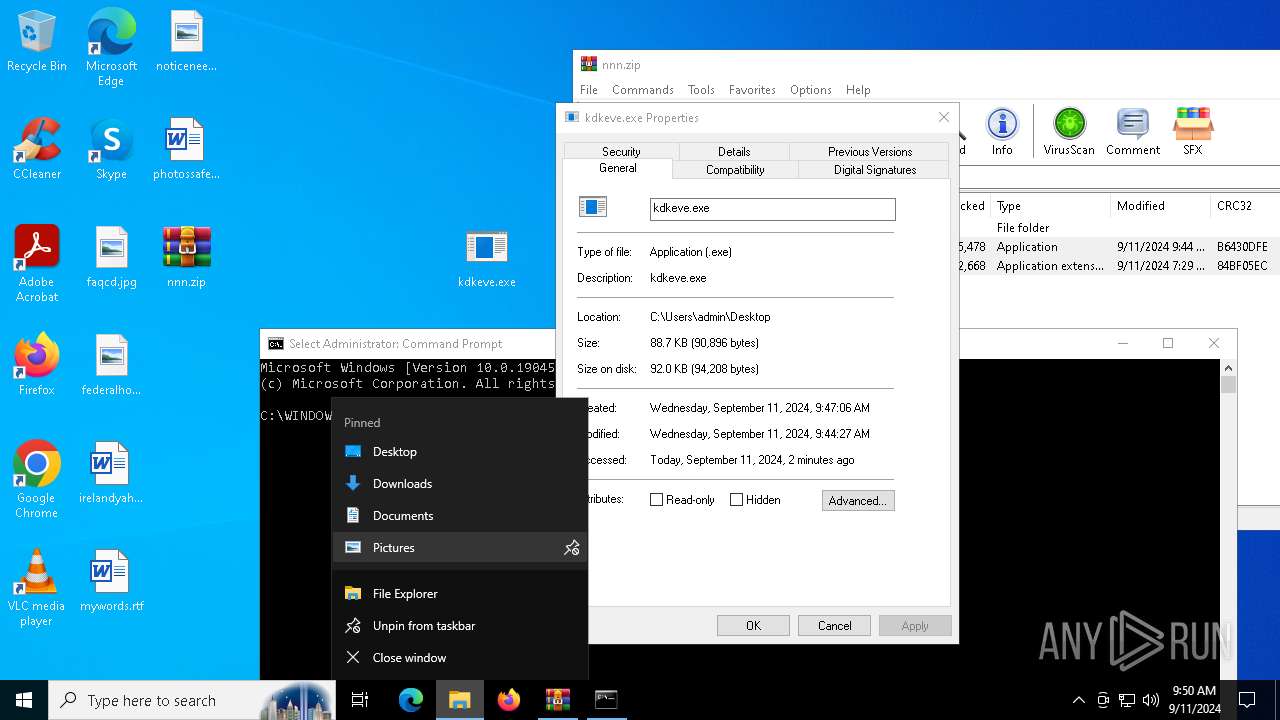
Task: Click the WinRAR Comment toolbar icon
Action: tap(1133, 132)
